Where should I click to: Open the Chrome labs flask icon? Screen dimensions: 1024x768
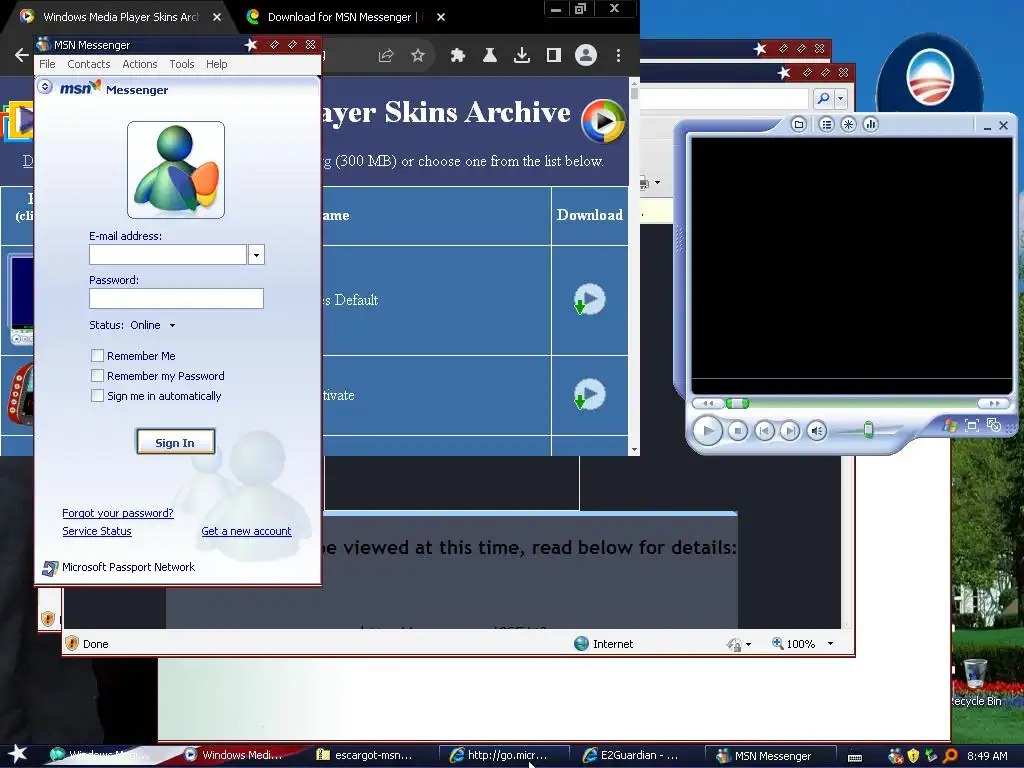pos(490,56)
